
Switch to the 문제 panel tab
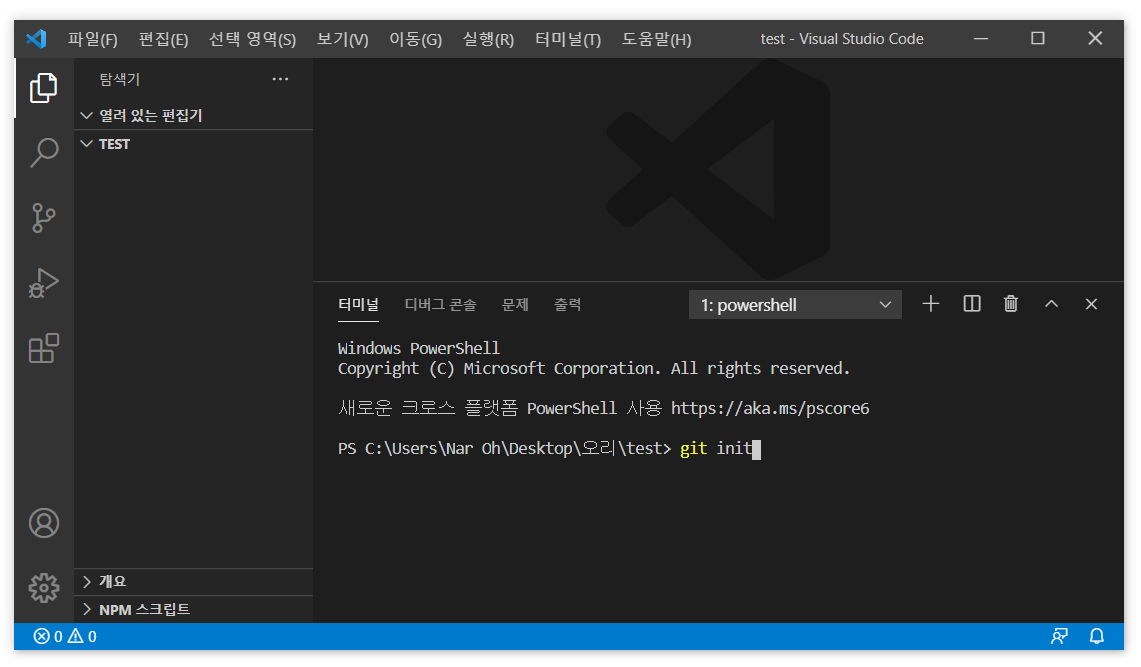click(515, 305)
